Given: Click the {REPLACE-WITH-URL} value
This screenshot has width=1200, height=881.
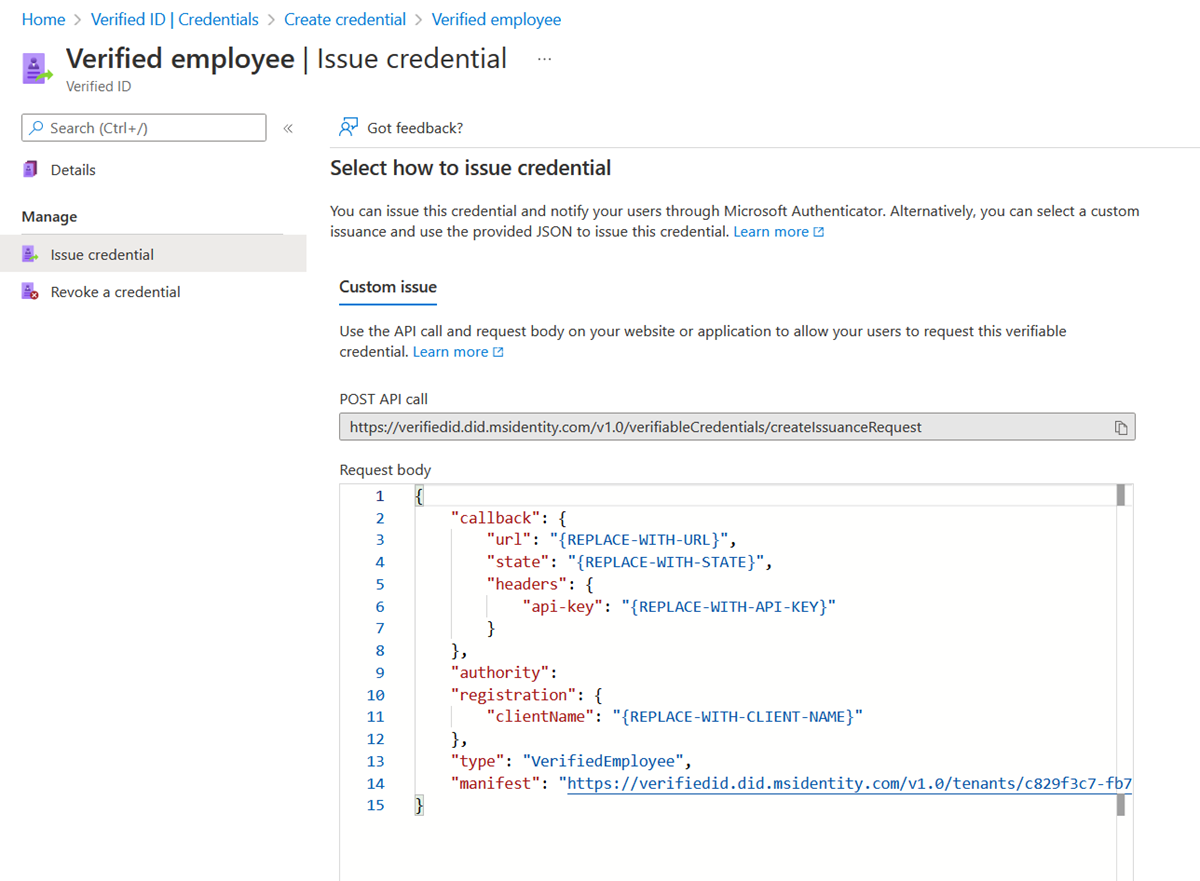Looking at the screenshot, I should 642,540.
